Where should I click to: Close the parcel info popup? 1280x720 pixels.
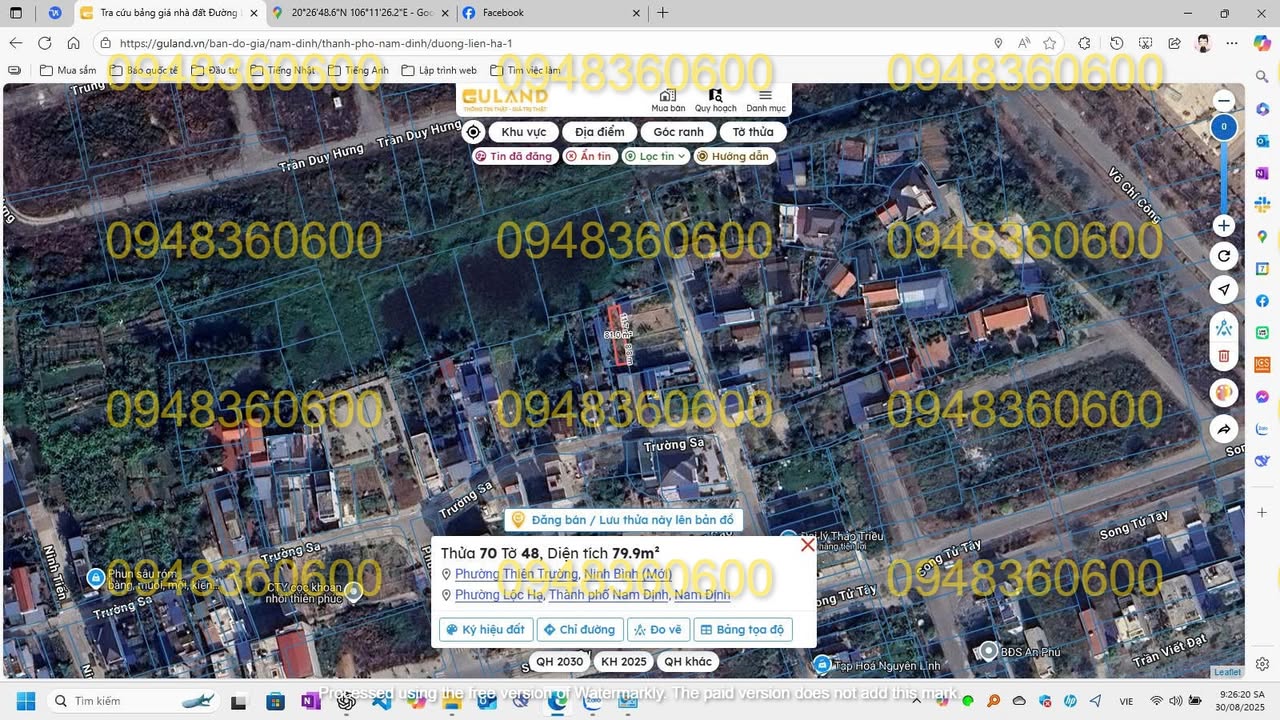click(x=807, y=545)
